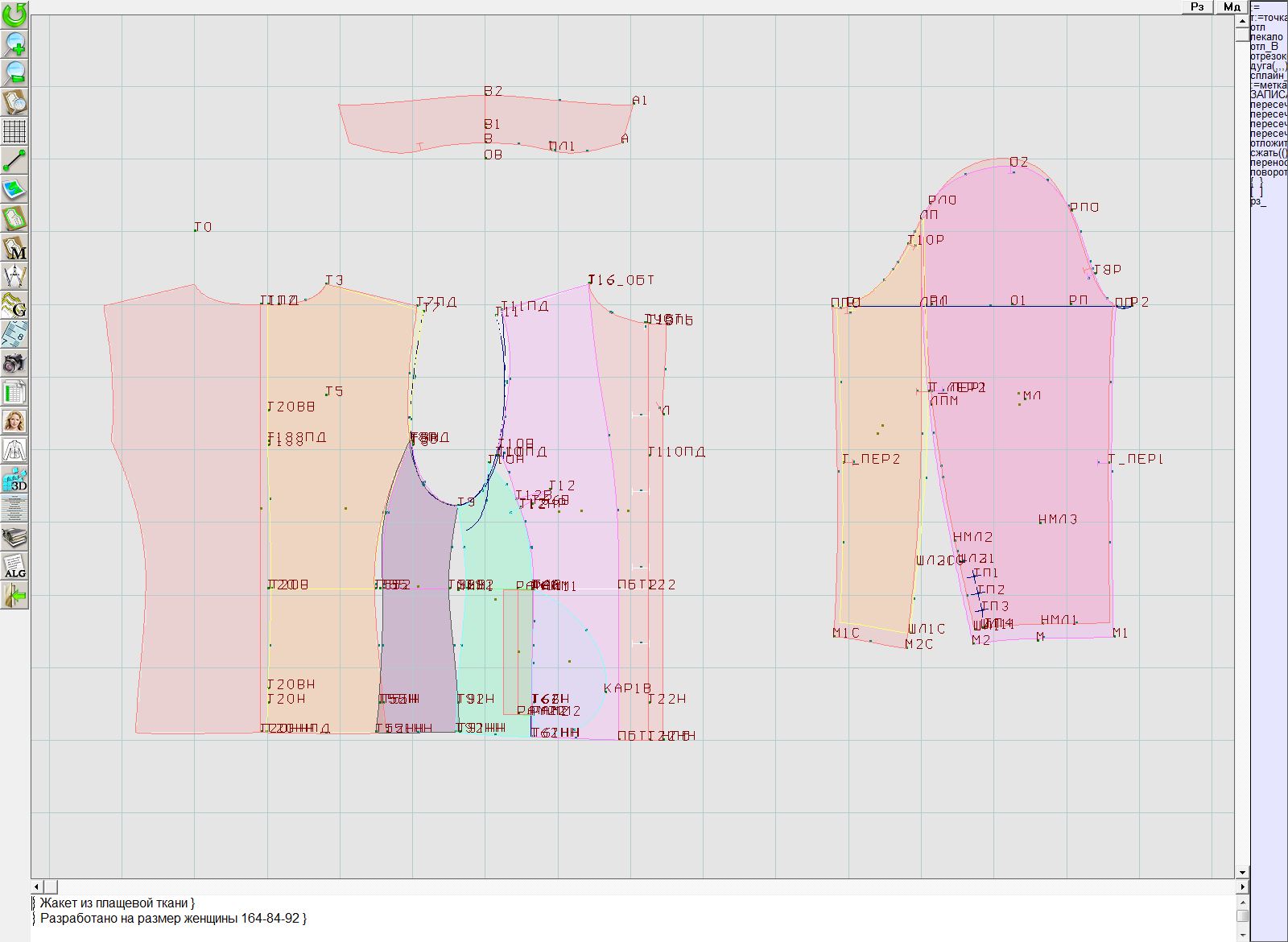Zoom in with the magnifier plus icon
This screenshot has height=942, width=1288.
[x=14, y=43]
